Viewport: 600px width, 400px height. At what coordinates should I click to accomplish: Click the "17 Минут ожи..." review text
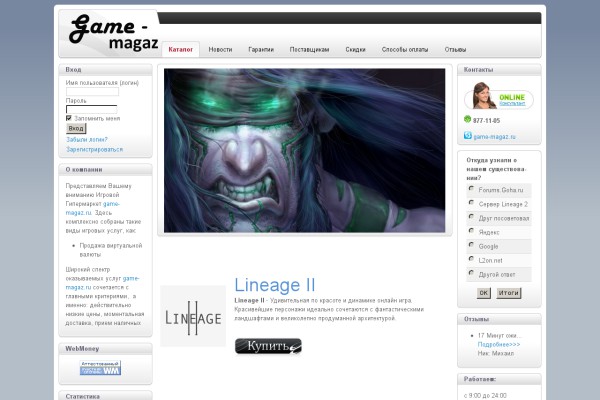[499, 335]
